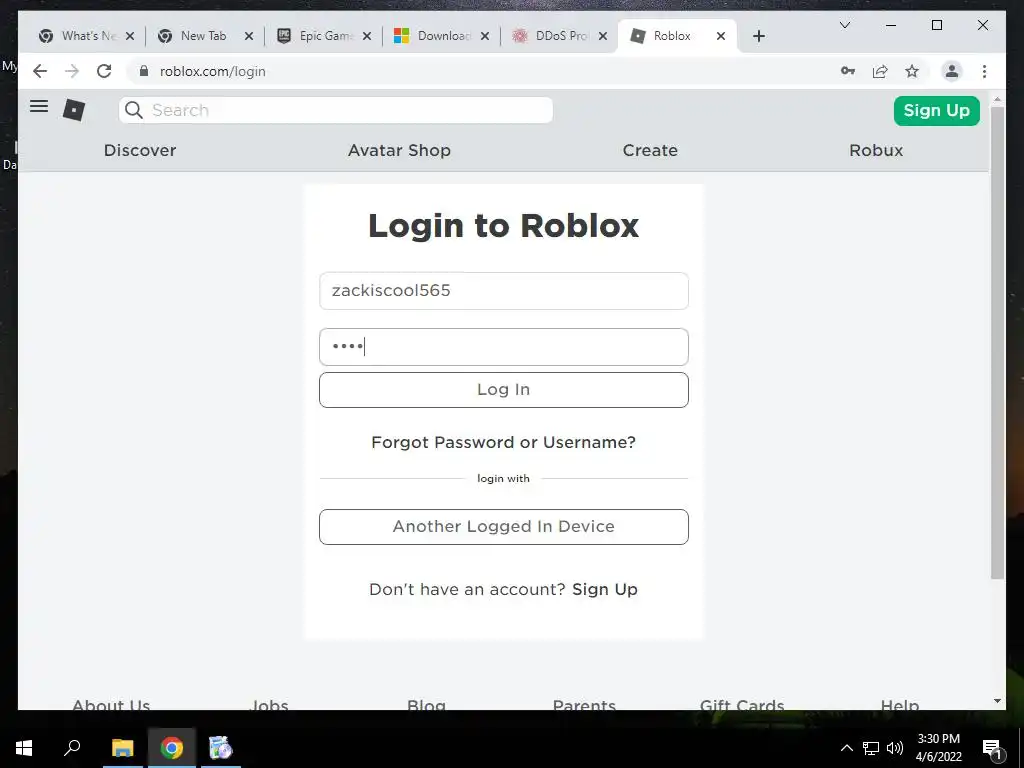Viewport: 1024px width, 768px height.
Task: Open the notification center icon
Action: (993, 749)
